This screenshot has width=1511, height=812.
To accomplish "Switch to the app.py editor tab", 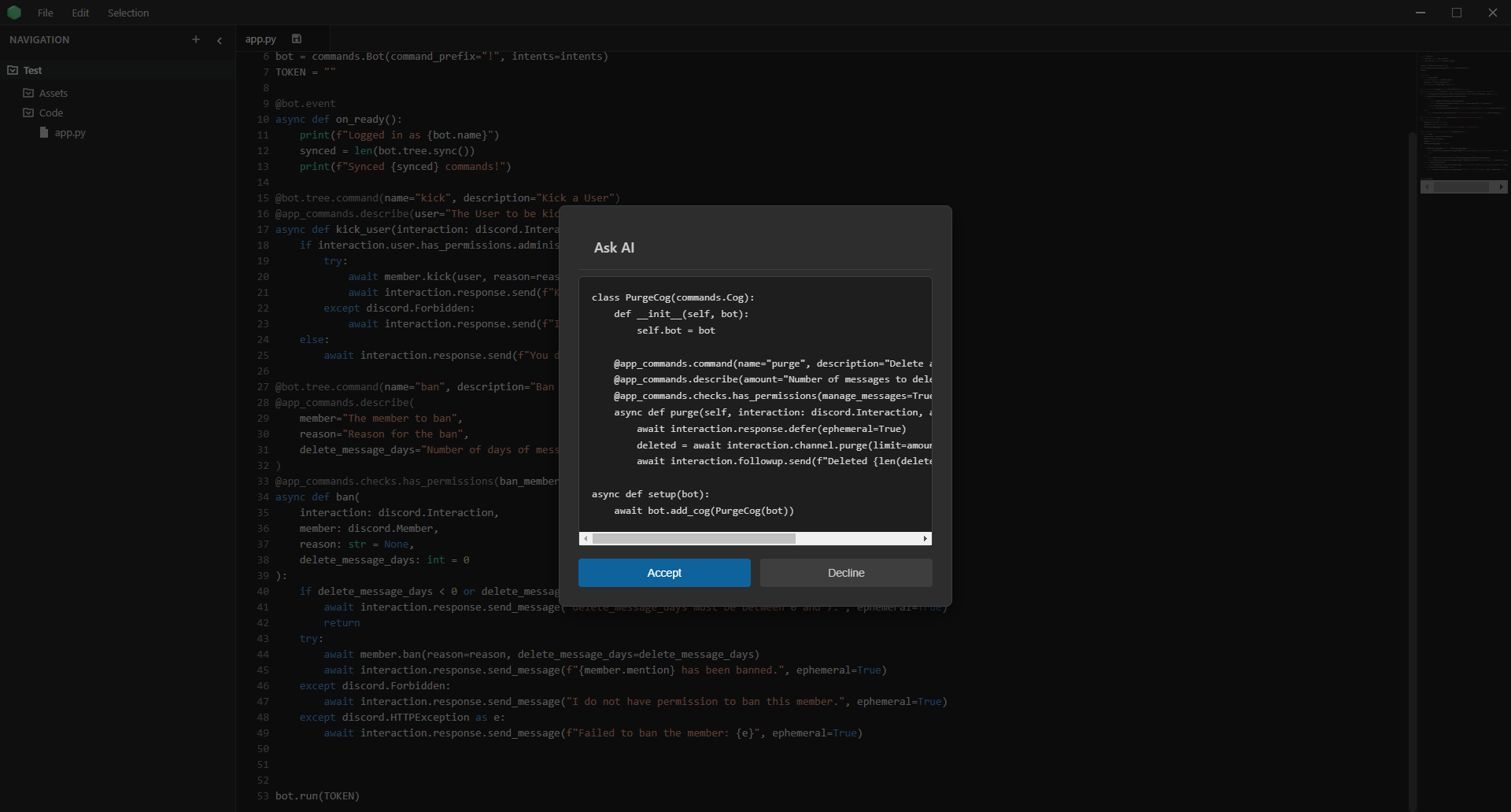I will pos(260,39).
